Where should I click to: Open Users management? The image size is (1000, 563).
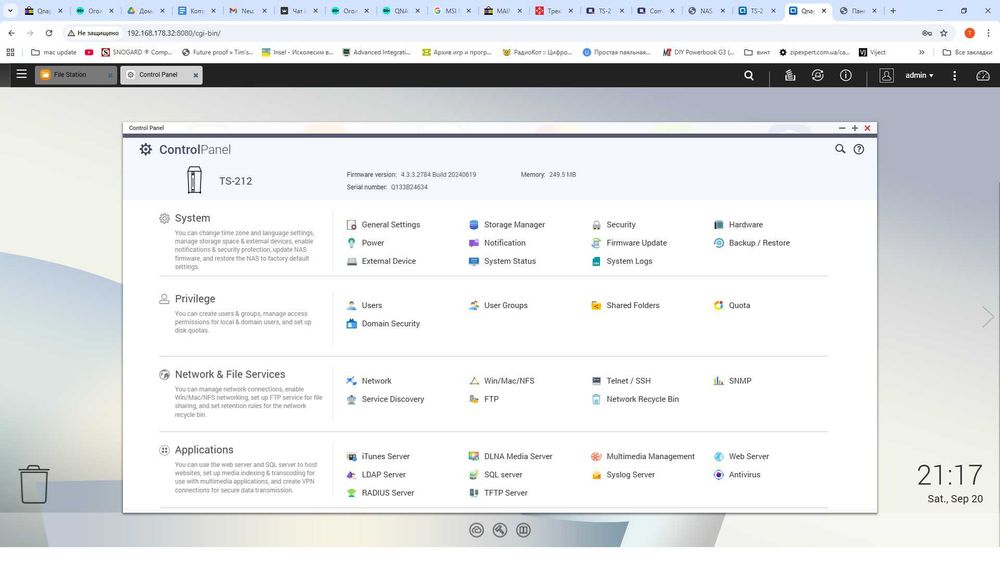pos(364,305)
